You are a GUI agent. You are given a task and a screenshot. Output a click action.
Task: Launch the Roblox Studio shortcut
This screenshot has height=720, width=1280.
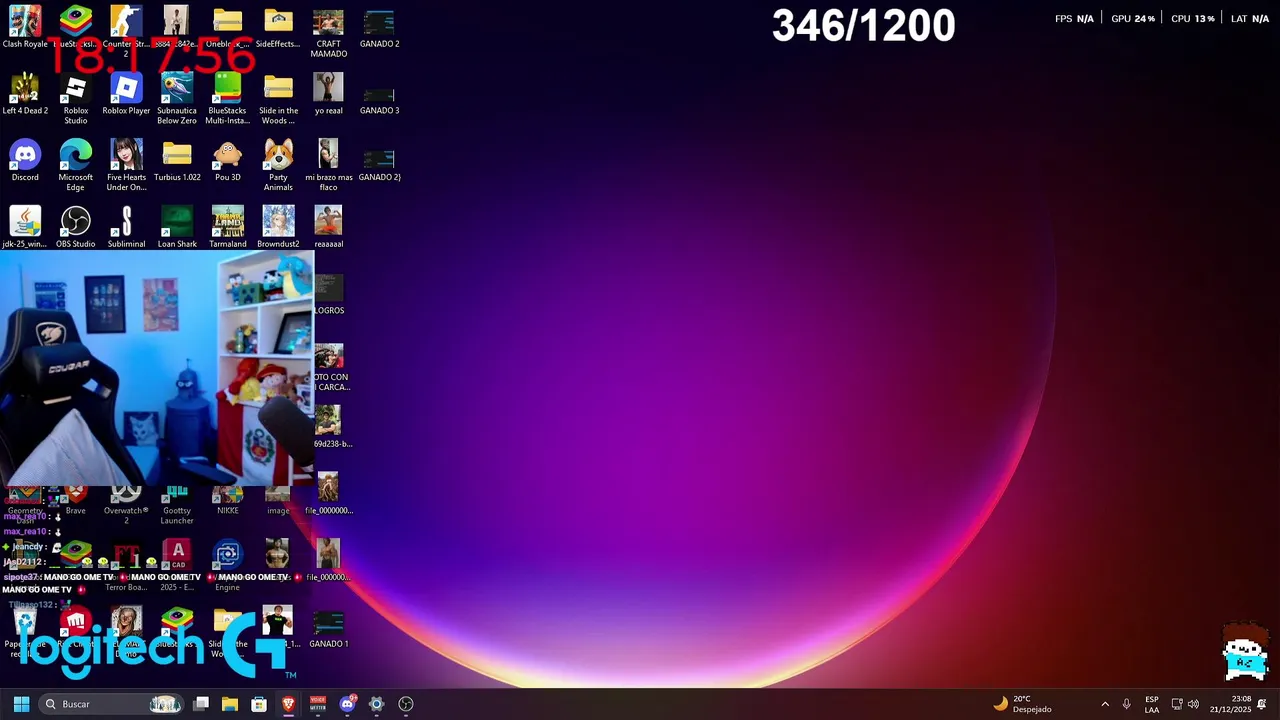pyautogui.click(x=76, y=98)
